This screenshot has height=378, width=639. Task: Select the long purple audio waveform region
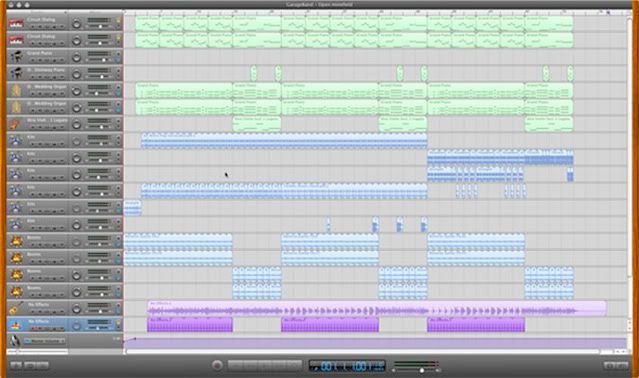coord(377,308)
